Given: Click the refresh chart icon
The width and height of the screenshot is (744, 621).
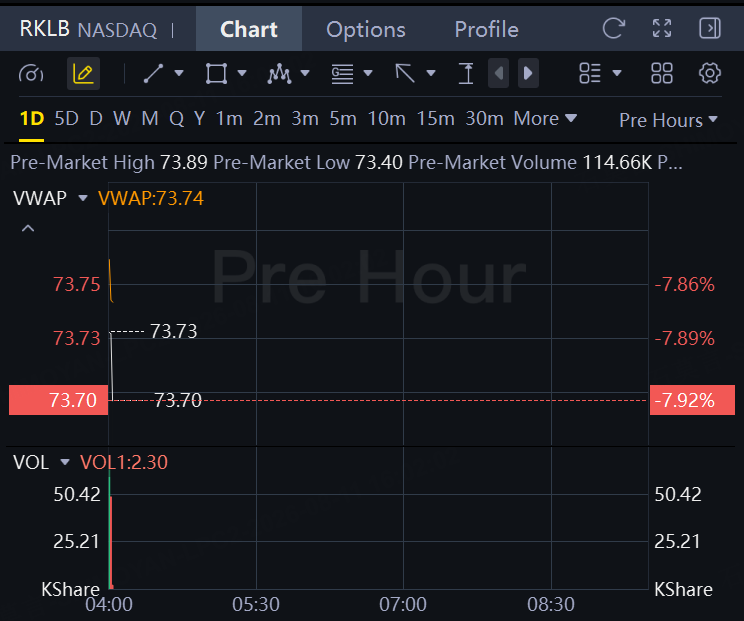Looking at the screenshot, I should pyautogui.click(x=614, y=28).
